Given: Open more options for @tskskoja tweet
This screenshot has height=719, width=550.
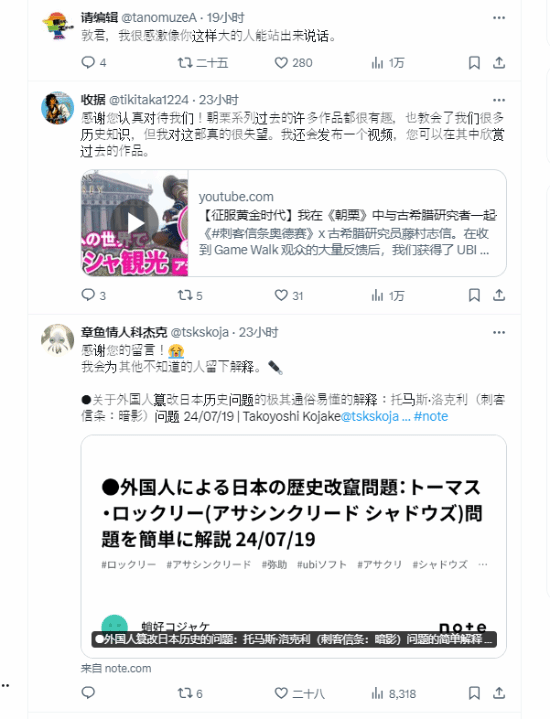Looking at the screenshot, I should coord(499,332).
